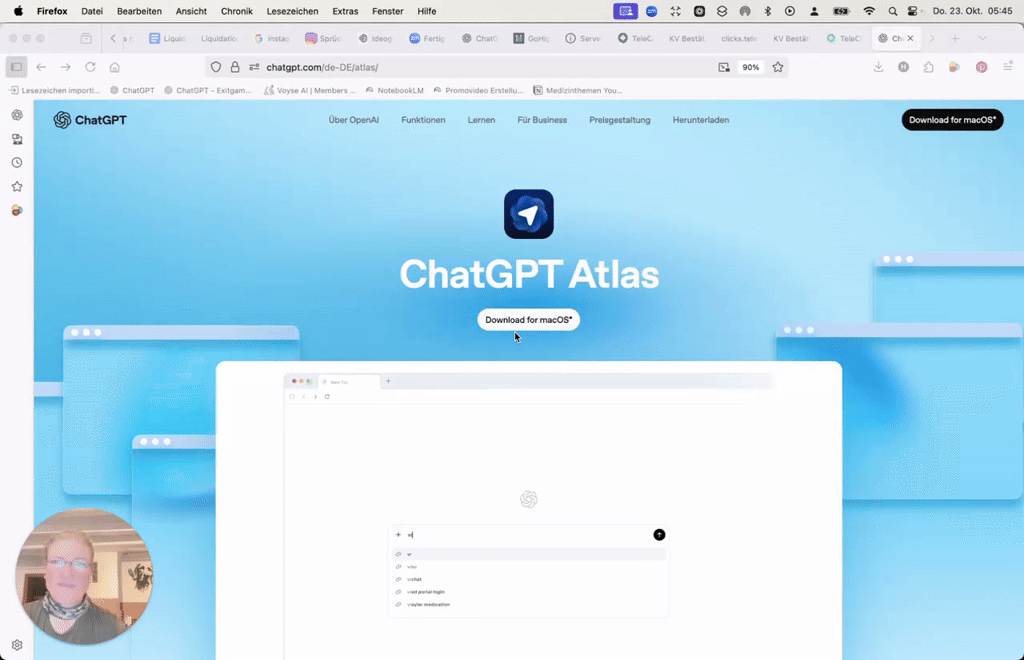This screenshot has width=1024, height=660.
Task: Click inside the address bar
Action: 450,67
